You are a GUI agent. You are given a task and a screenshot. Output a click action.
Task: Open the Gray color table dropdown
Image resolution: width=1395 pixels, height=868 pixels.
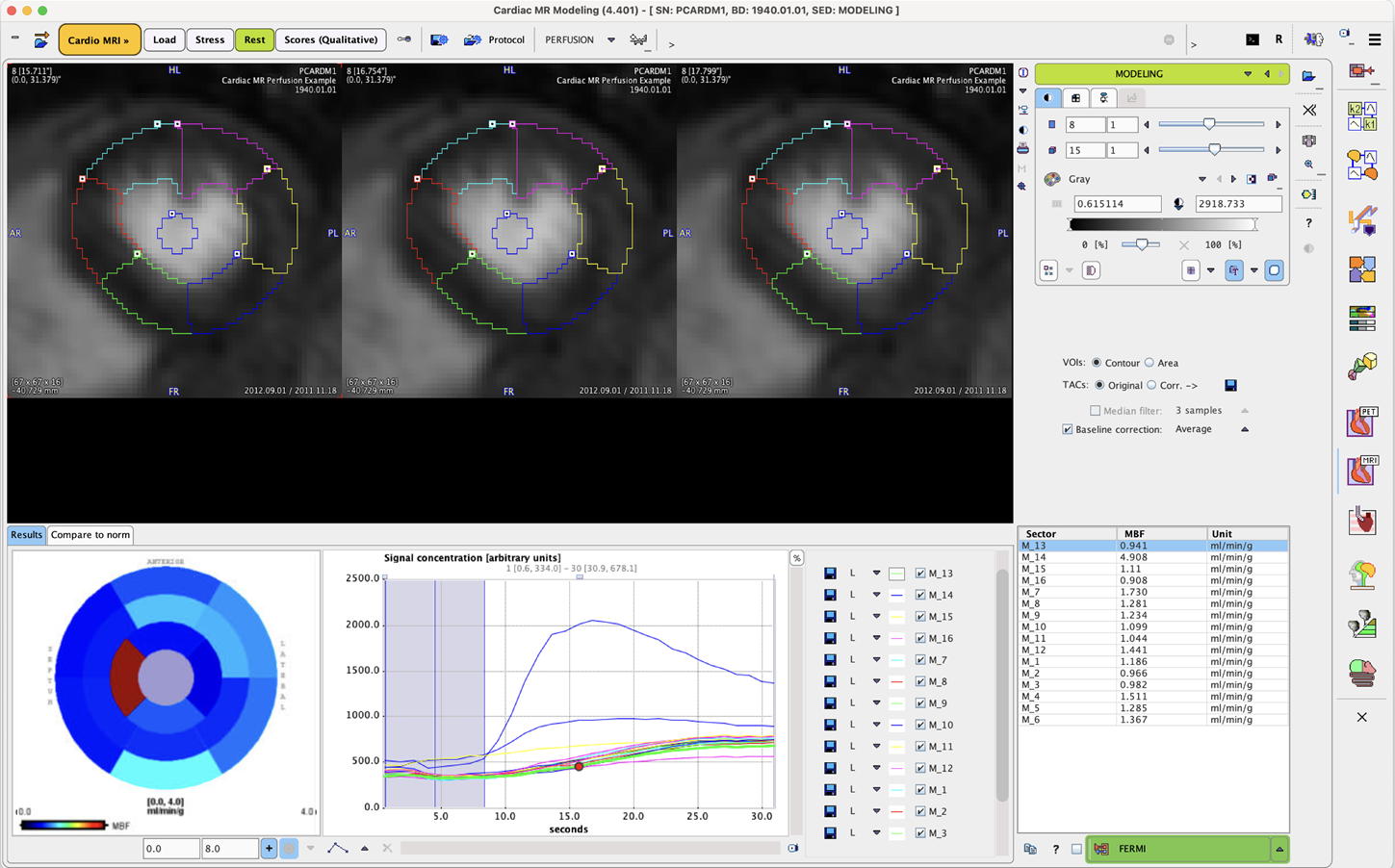pyautogui.click(x=1201, y=179)
